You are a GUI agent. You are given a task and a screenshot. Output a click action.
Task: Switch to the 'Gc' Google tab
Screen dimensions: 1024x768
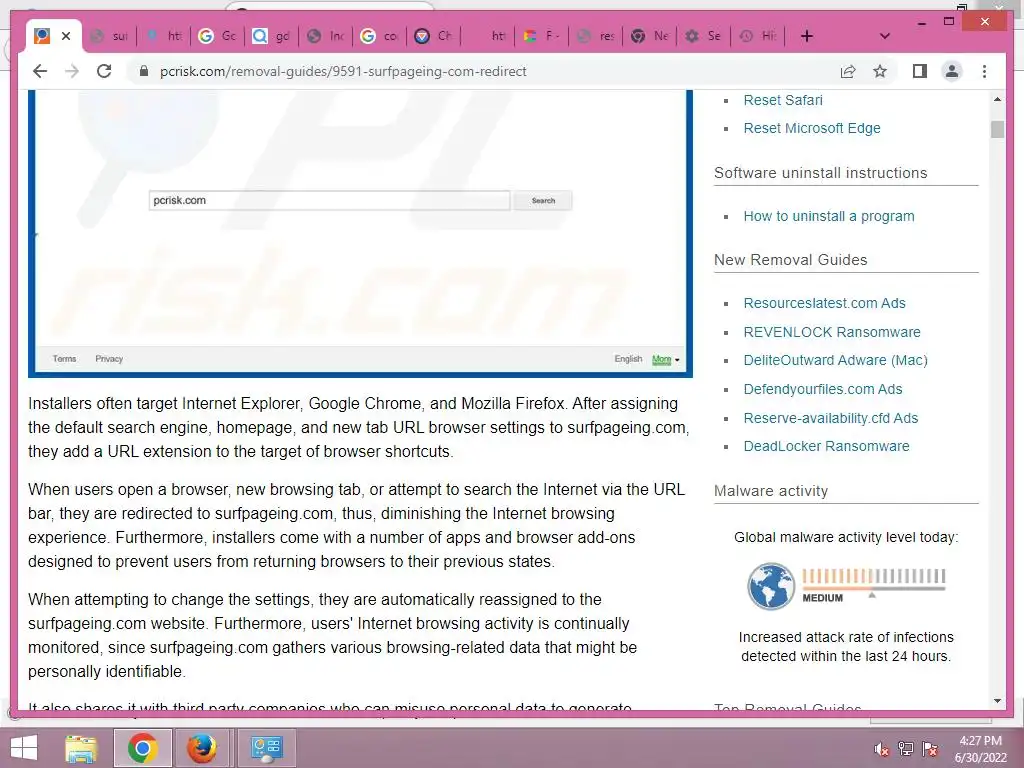[217, 36]
